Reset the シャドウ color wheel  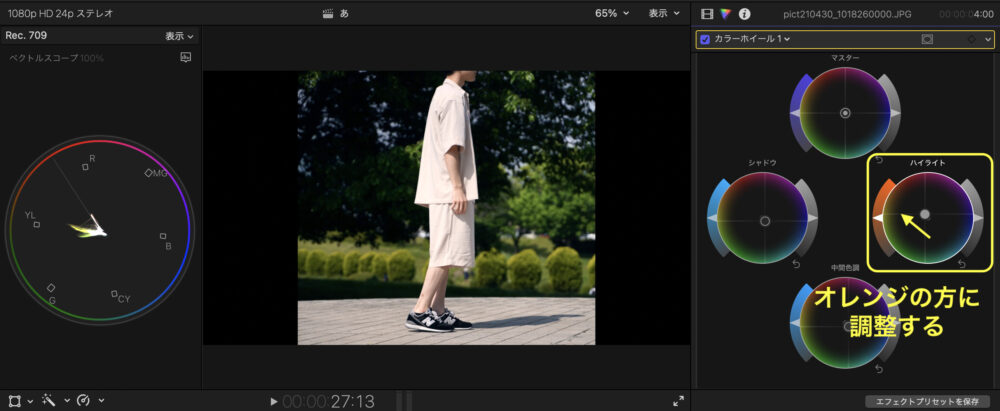point(796,264)
